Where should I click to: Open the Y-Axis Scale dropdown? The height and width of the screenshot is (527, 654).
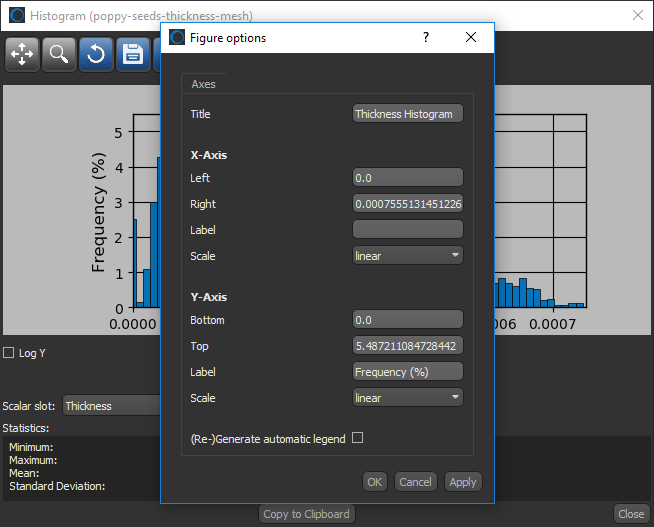[x=408, y=398]
